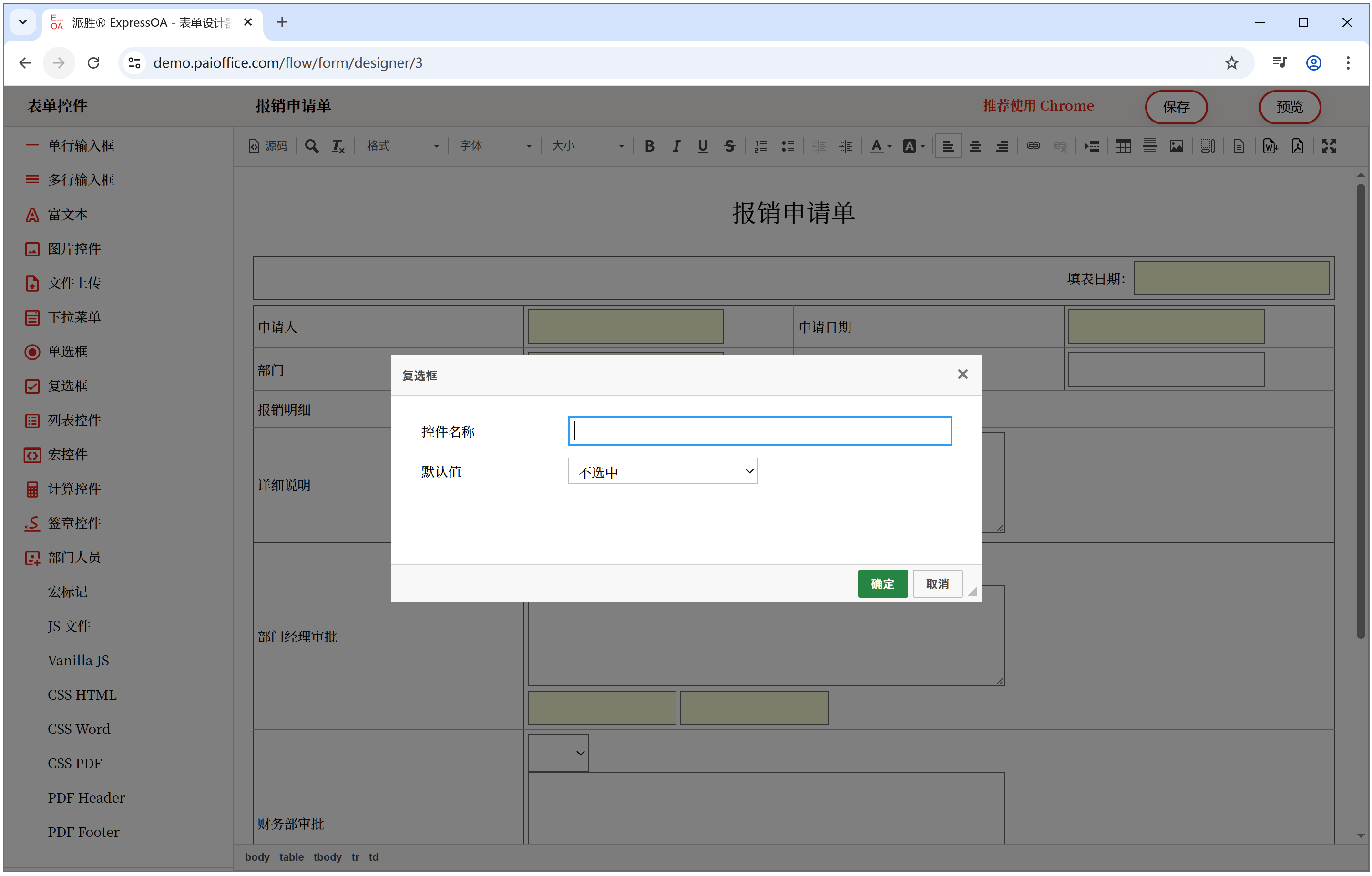This screenshot has height=876, width=1372.
Task: Click the insert image toolbar icon
Action: (1176, 146)
